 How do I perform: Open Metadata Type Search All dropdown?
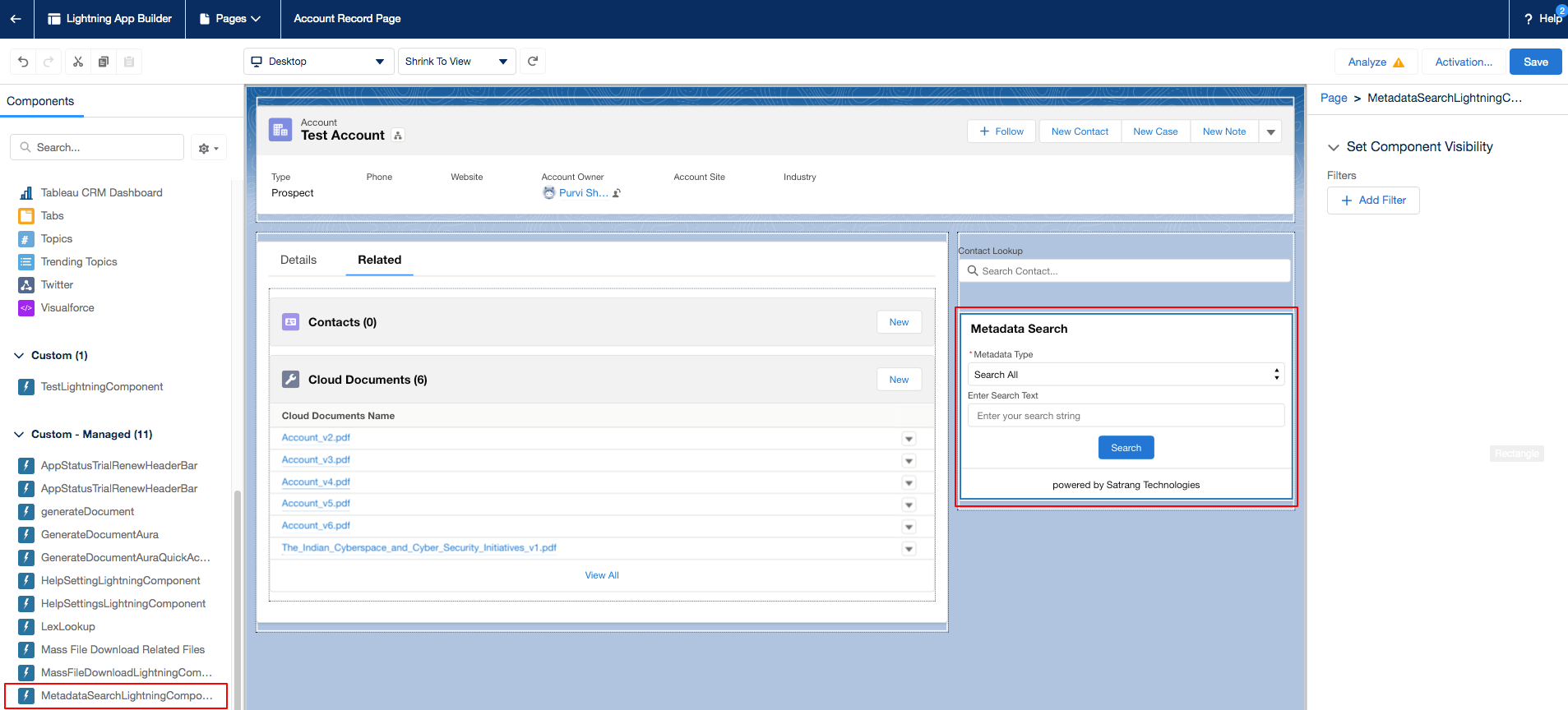click(x=1126, y=375)
